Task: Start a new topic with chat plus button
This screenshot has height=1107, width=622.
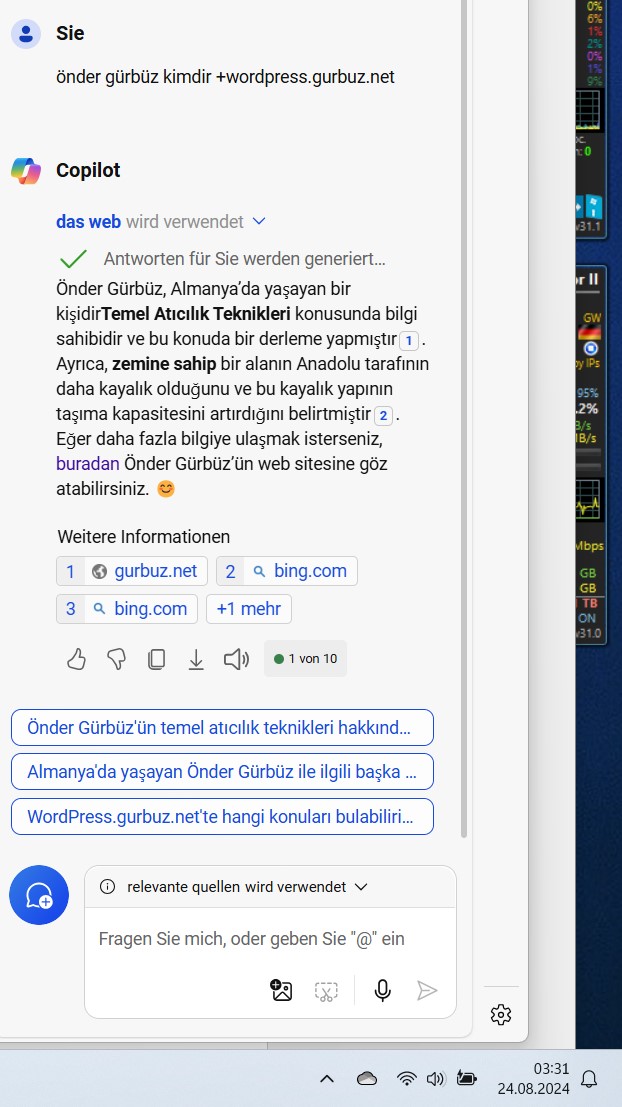Action: 39,895
